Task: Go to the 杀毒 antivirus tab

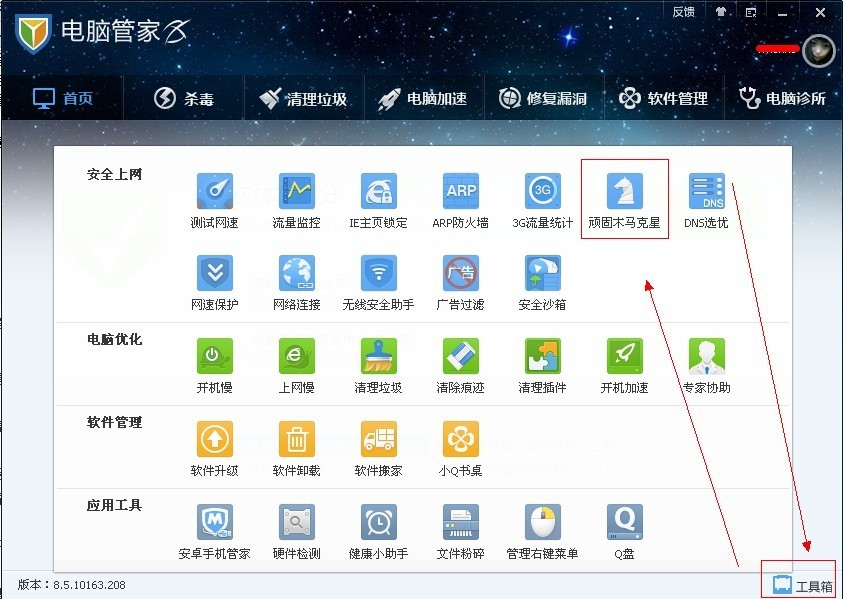Action: pos(184,98)
